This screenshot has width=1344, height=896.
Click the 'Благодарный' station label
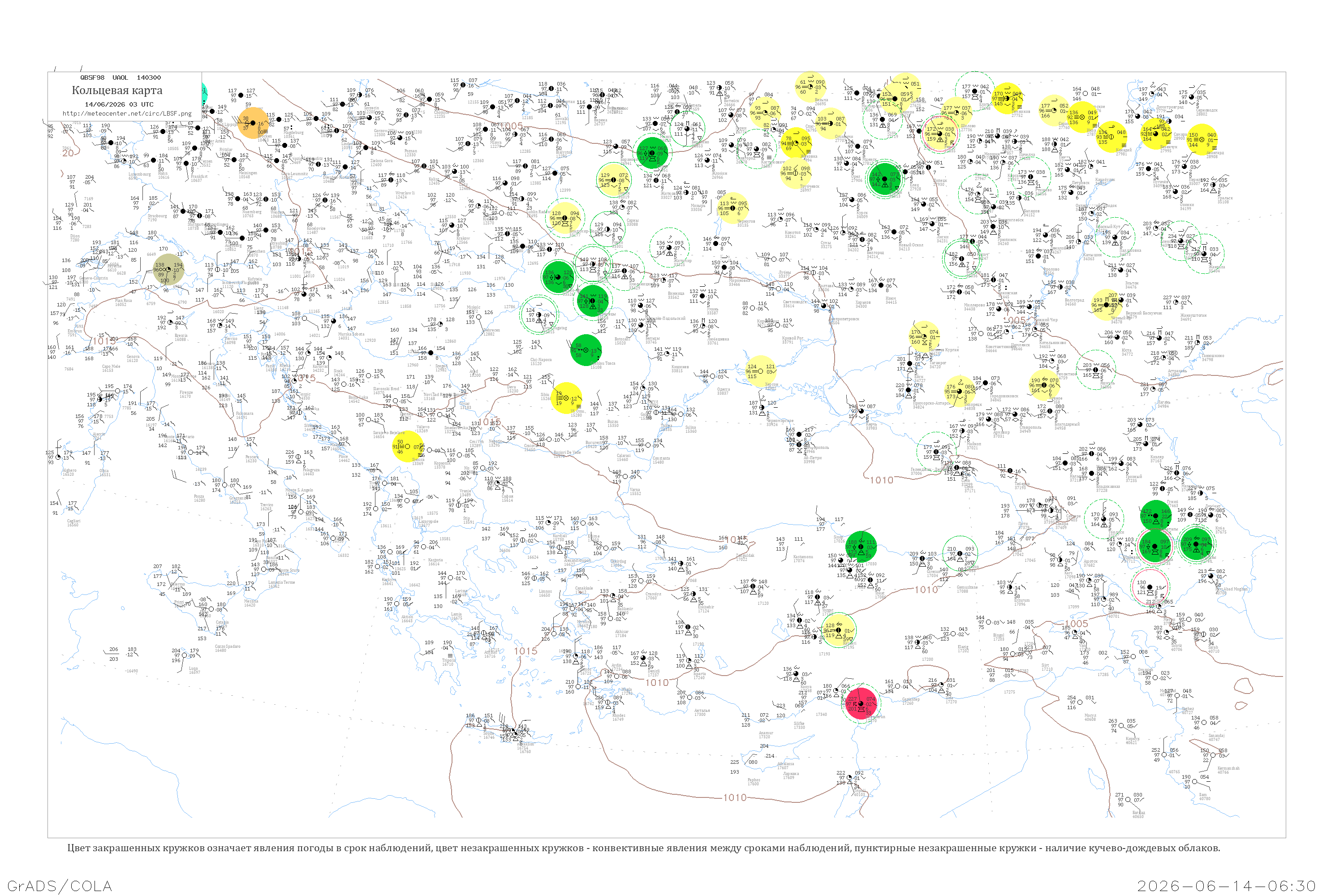1068,424
